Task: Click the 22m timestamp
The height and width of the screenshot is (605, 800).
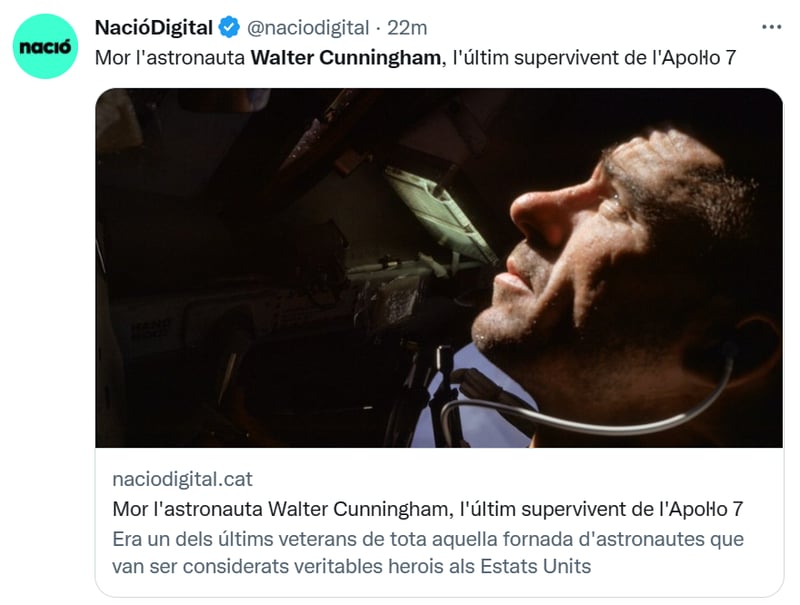Action: 407,28
